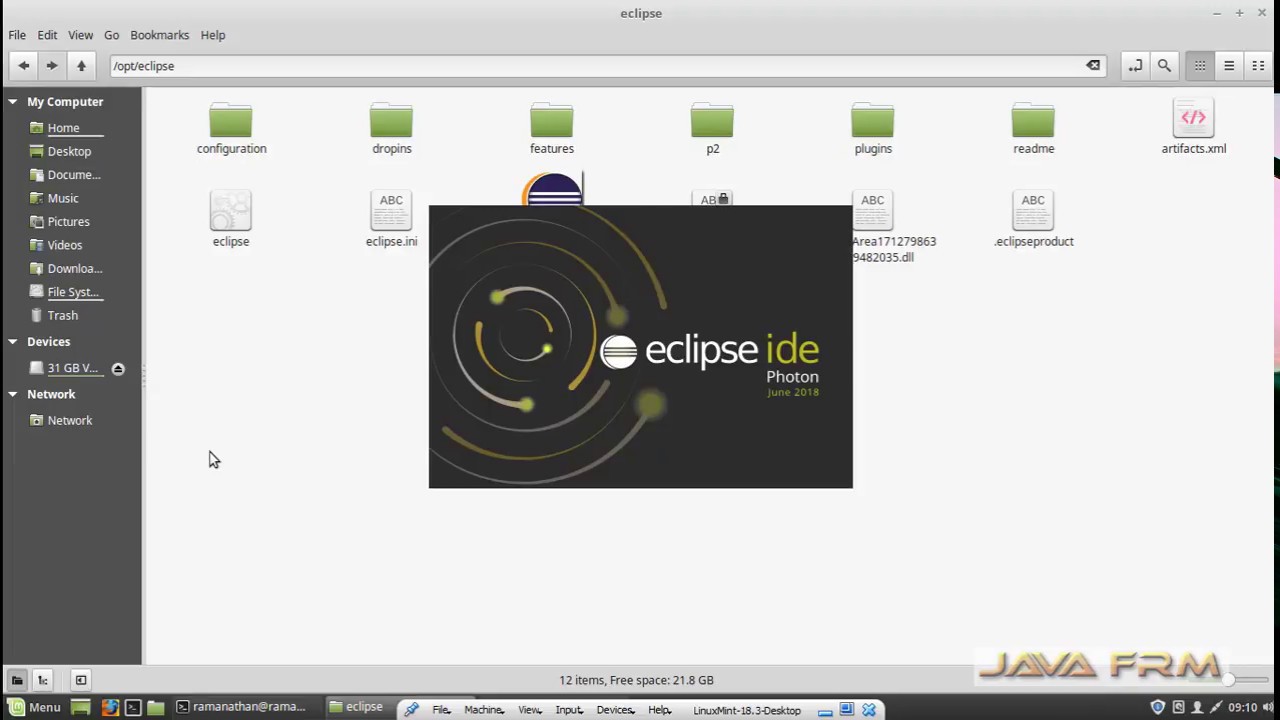This screenshot has width=1280, height=720.
Task: Hide the sidebar with toggle button
Action: coord(81,680)
